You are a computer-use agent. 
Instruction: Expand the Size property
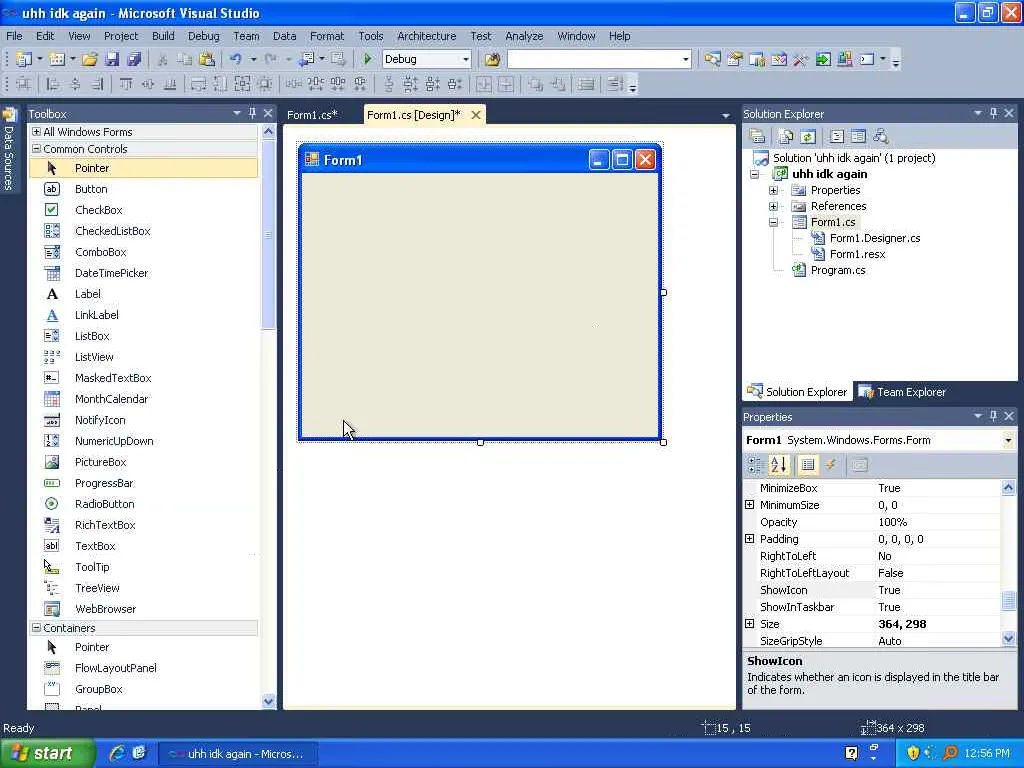coord(750,624)
